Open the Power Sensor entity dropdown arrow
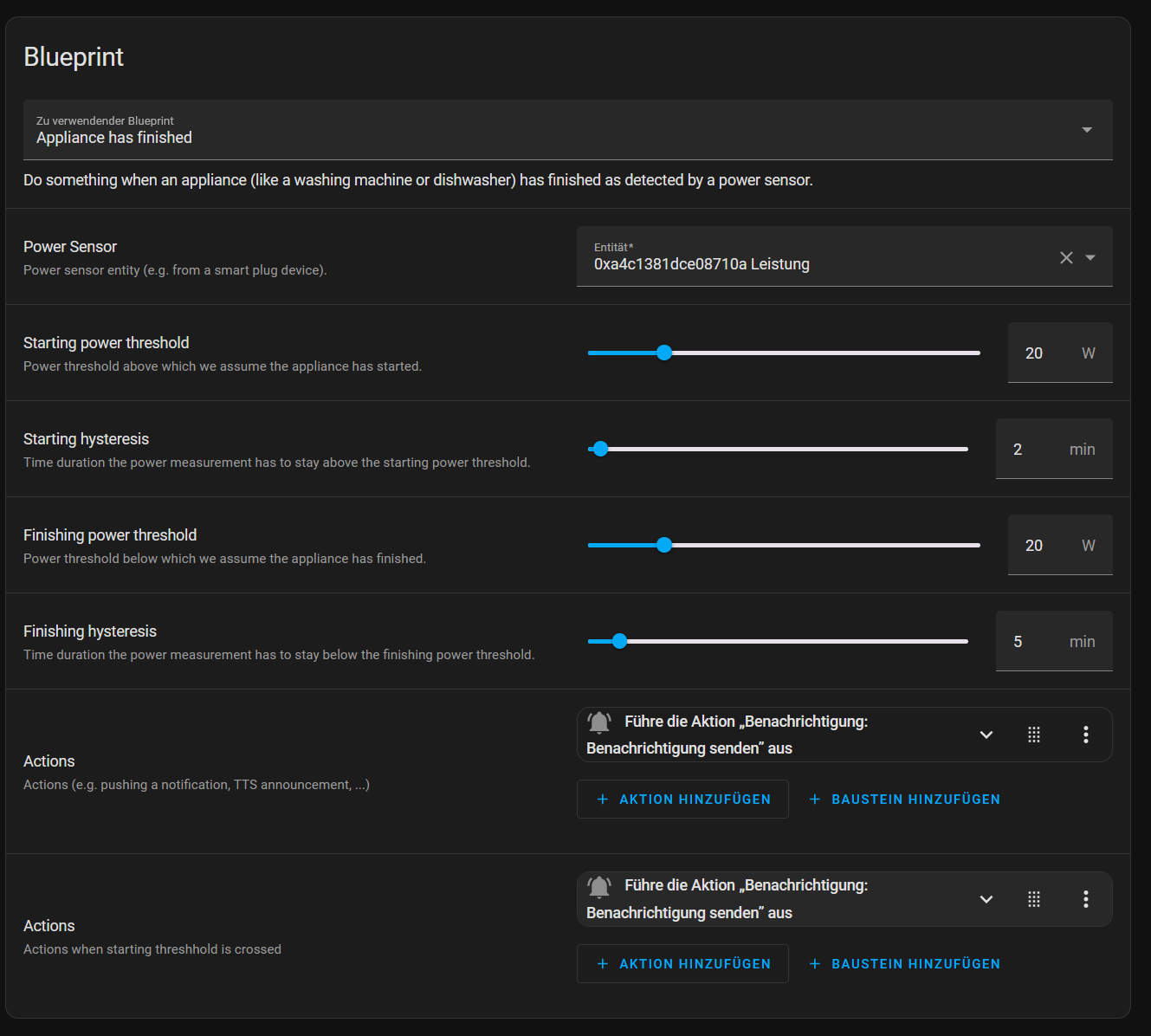 point(1090,257)
